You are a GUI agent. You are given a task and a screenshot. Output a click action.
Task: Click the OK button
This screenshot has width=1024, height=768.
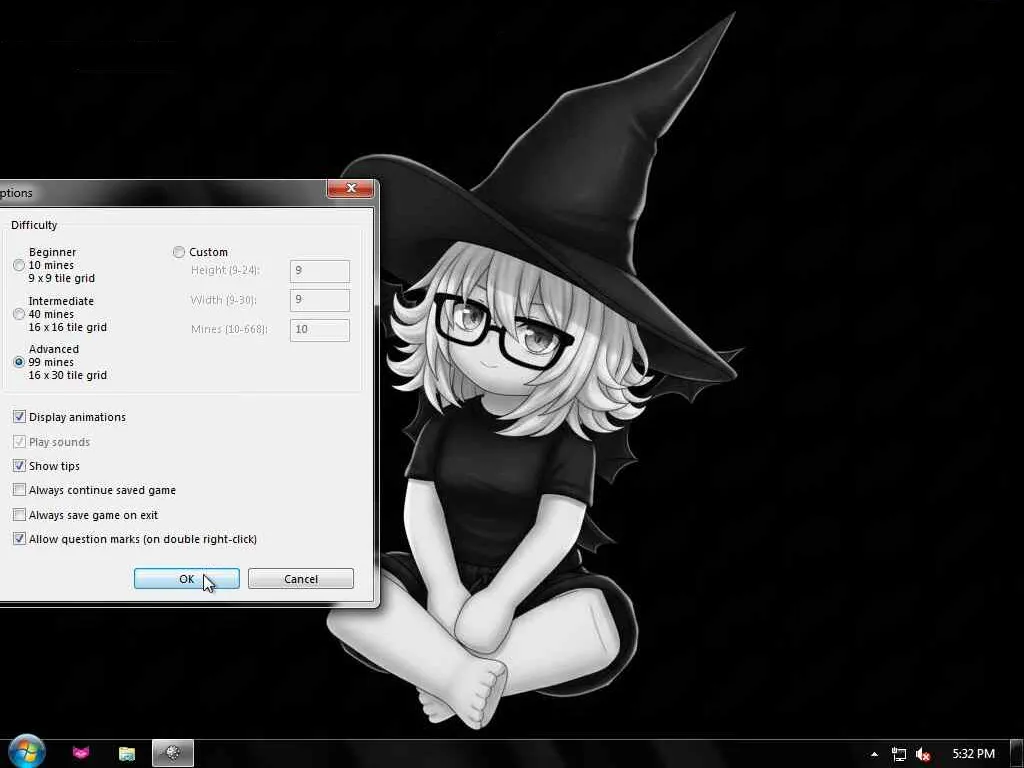click(187, 579)
